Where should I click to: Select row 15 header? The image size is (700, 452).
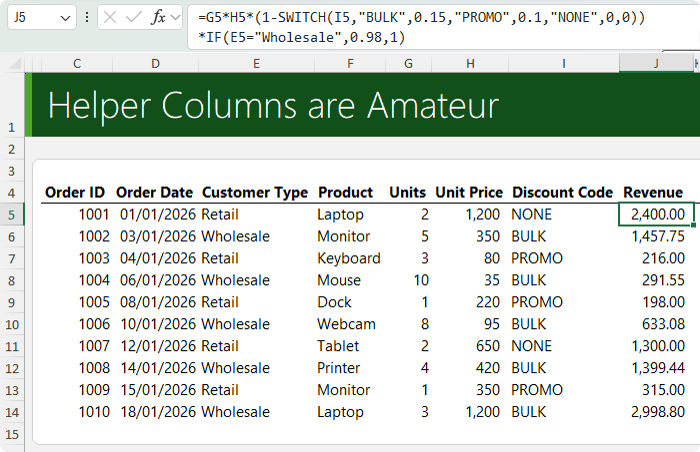(x=12, y=434)
